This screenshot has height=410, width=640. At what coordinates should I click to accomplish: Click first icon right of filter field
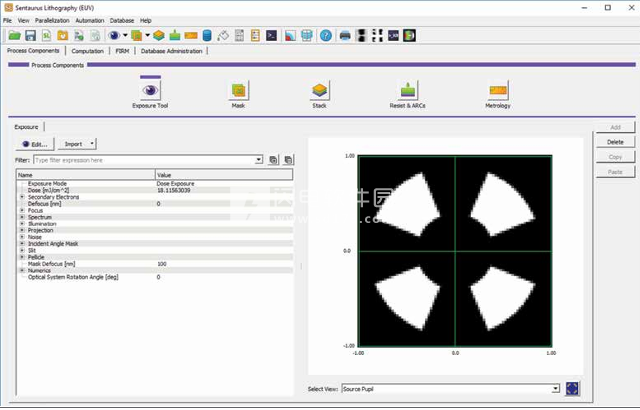(273, 160)
